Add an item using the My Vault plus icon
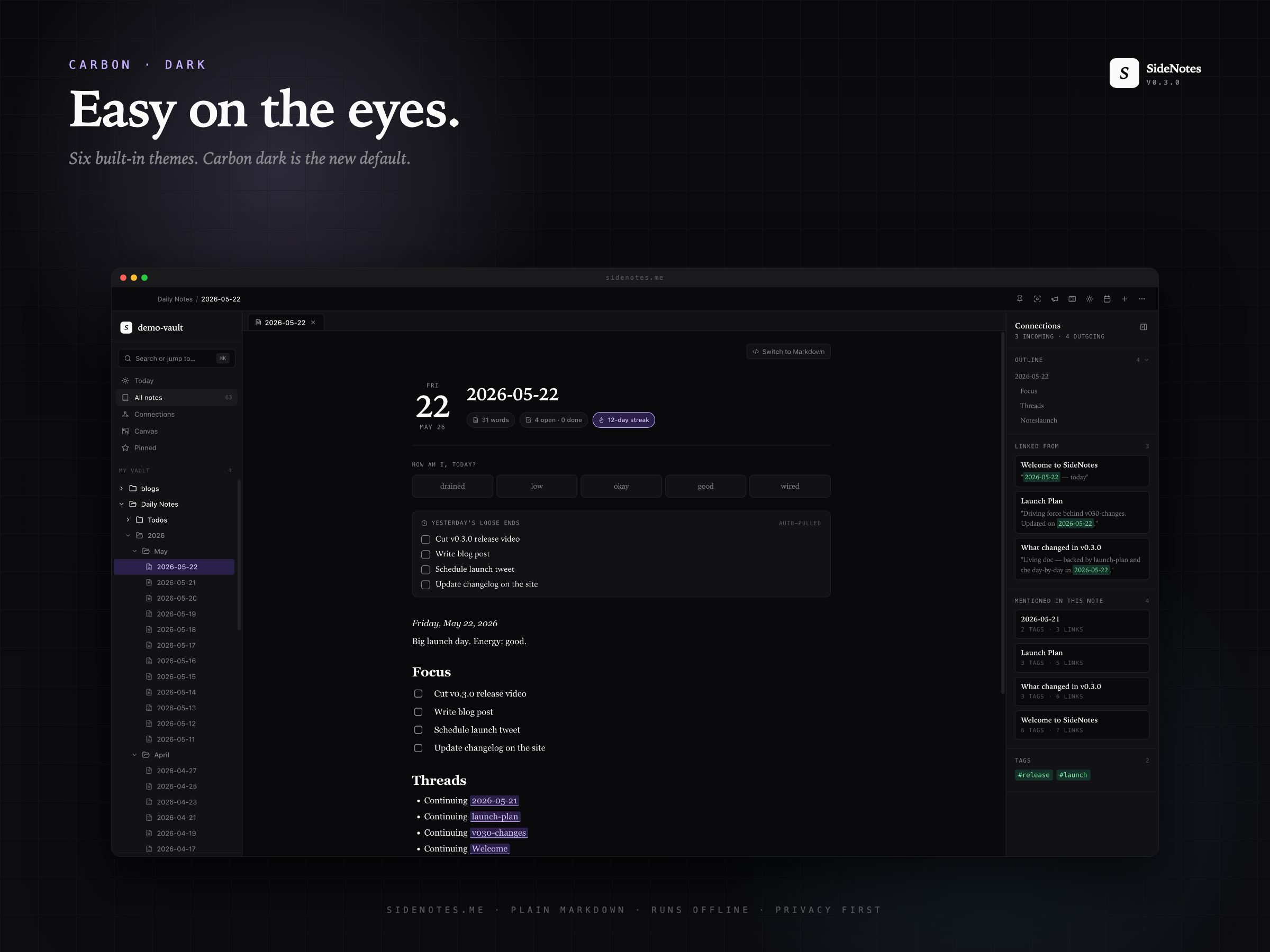The width and height of the screenshot is (1270, 952). pos(230,470)
